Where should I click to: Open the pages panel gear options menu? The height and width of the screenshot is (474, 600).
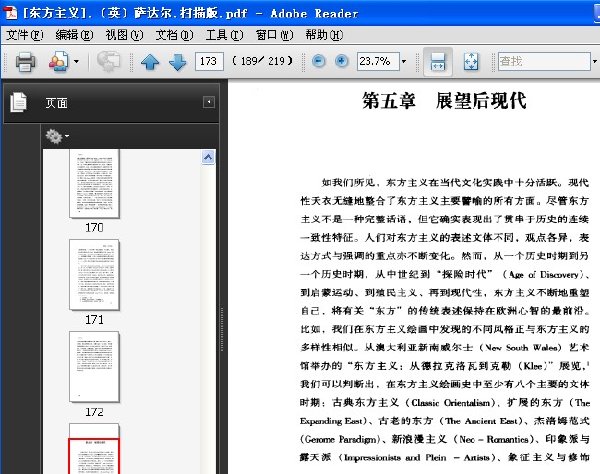[x=57, y=136]
